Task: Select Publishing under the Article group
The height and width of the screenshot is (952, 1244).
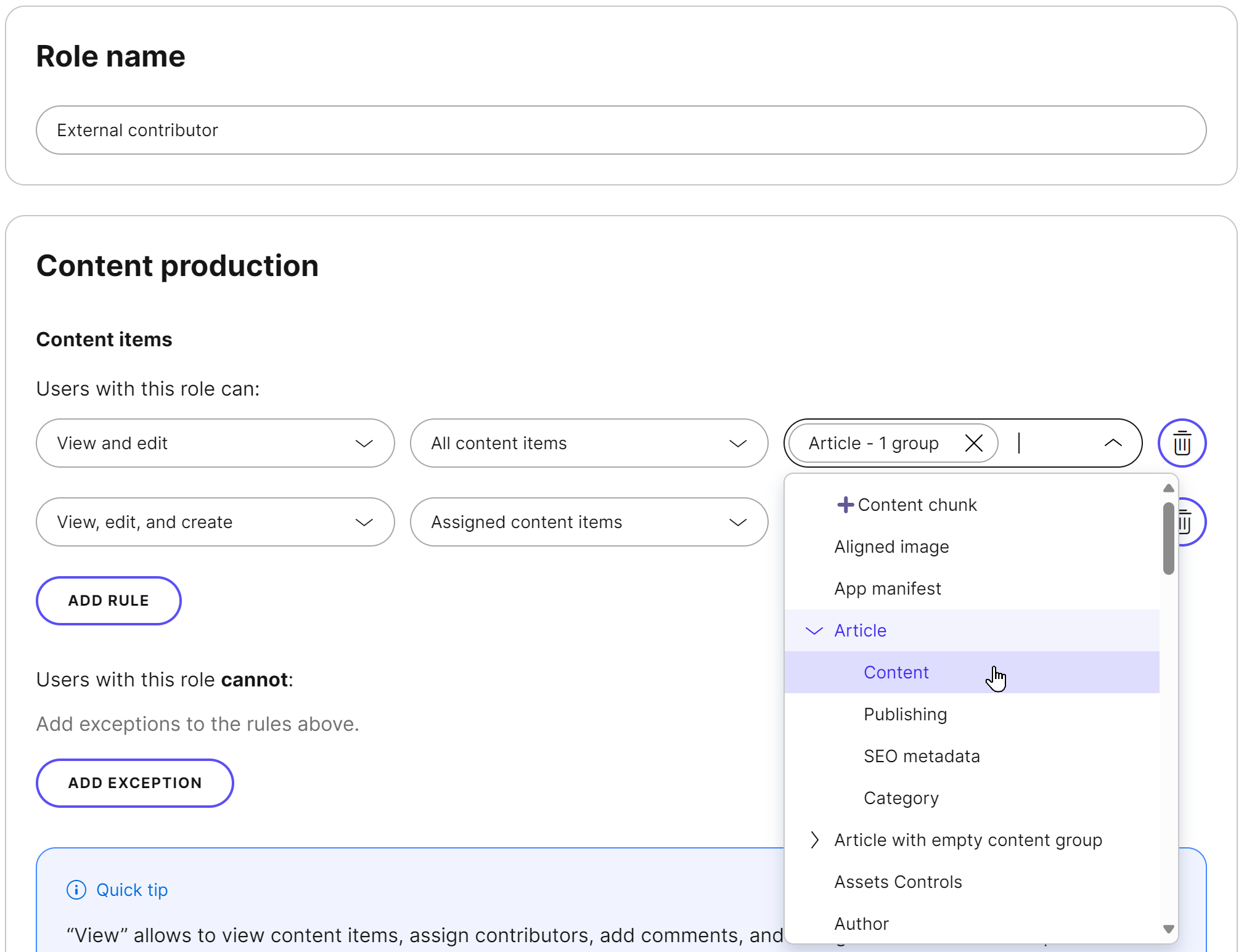Action: (x=905, y=714)
